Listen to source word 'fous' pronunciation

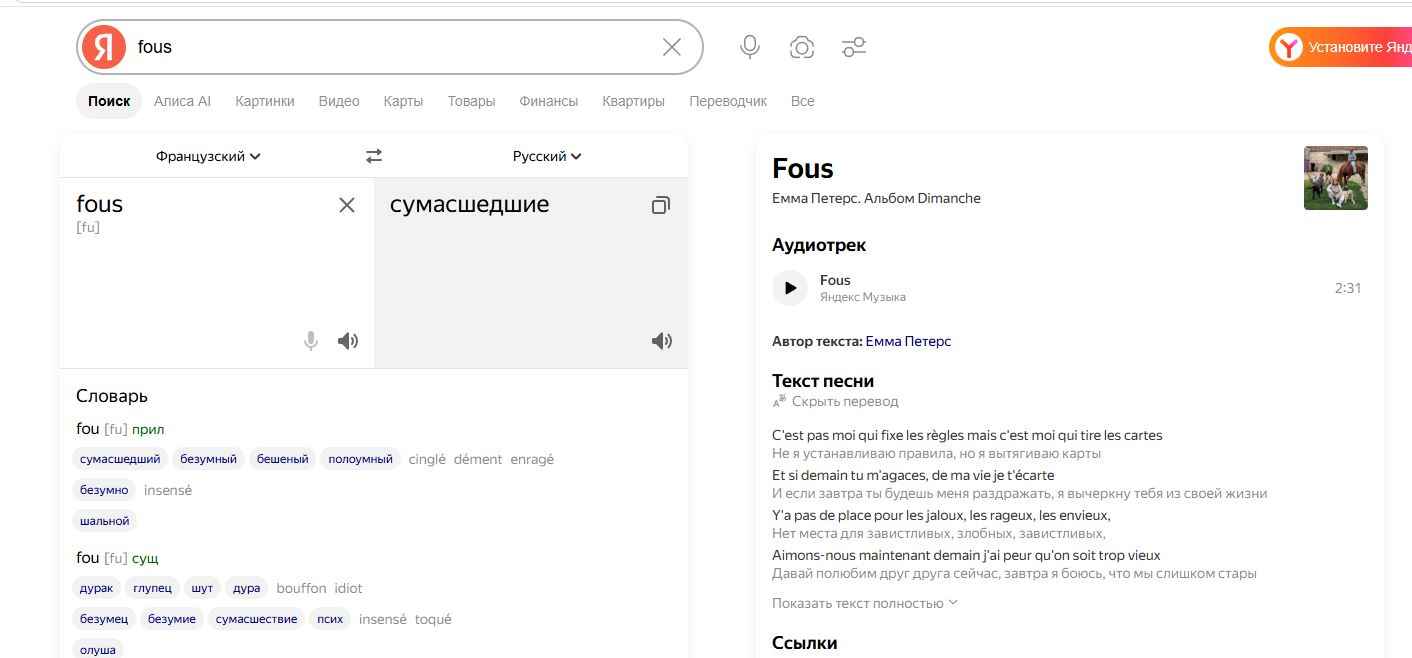click(x=348, y=341)
